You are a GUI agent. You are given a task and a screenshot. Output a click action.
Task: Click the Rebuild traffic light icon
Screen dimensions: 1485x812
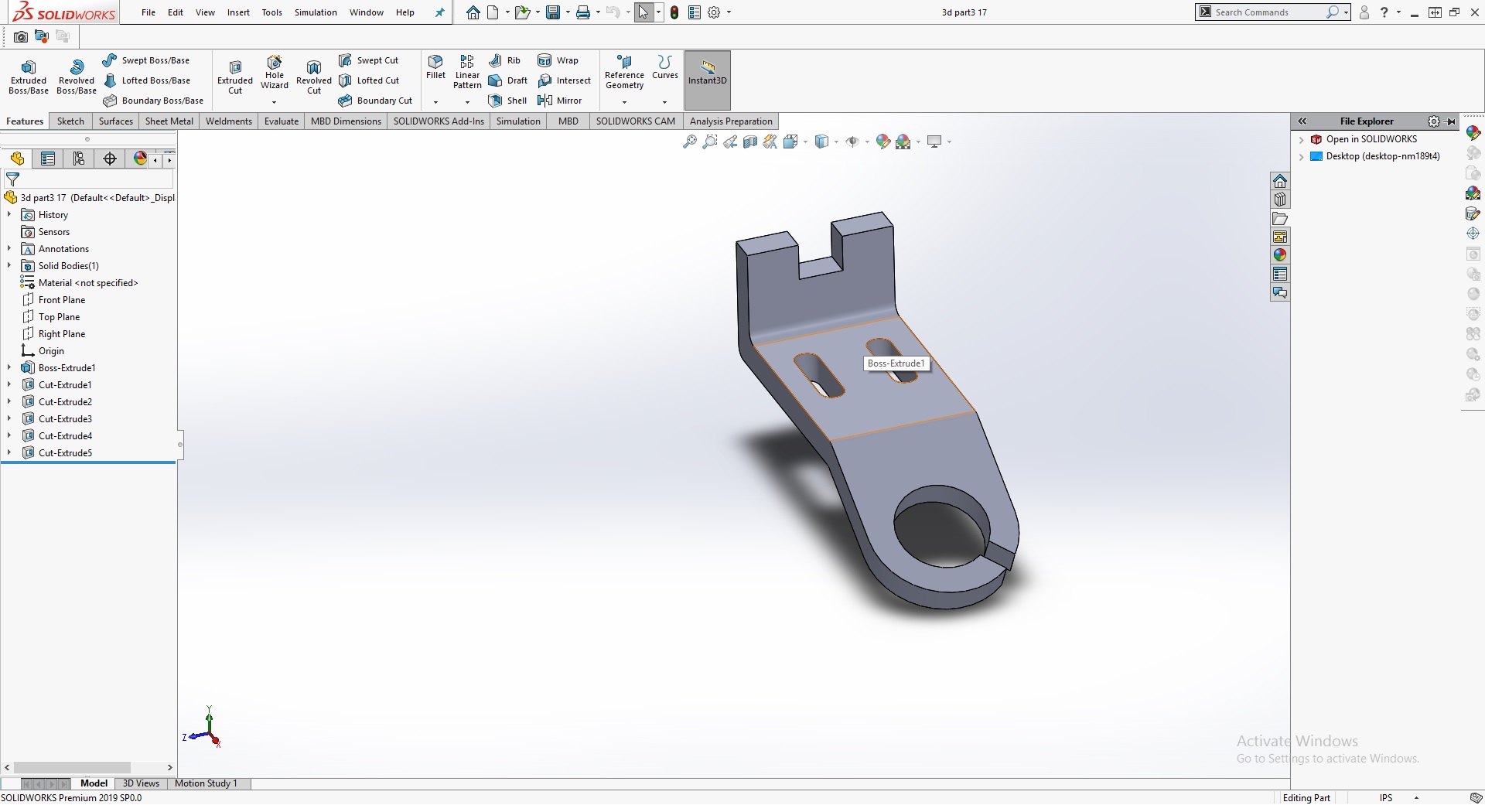click(674, 12)
